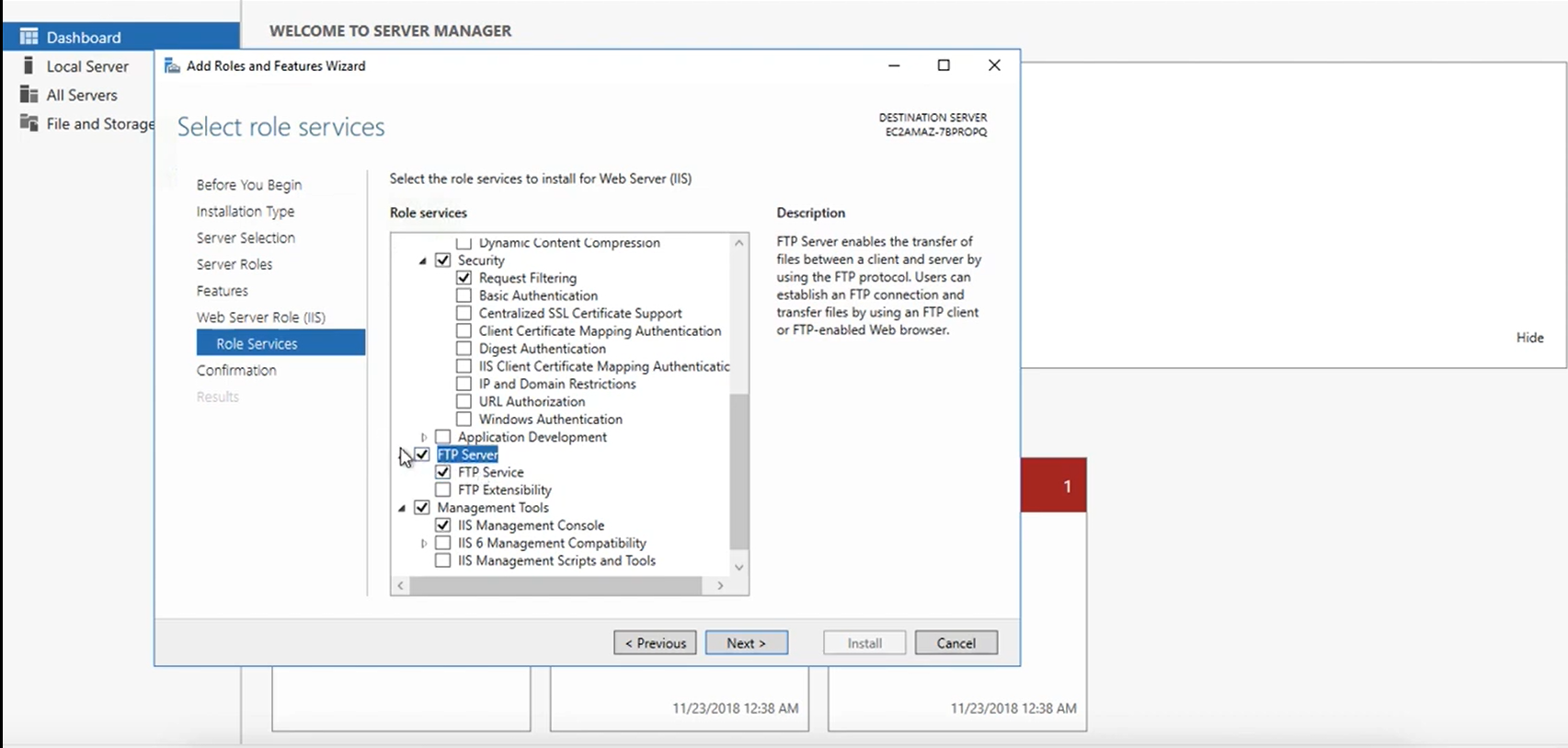Go to Web Server Role (IIS) step
1568x748 pixels.
(x=261, y=317)
